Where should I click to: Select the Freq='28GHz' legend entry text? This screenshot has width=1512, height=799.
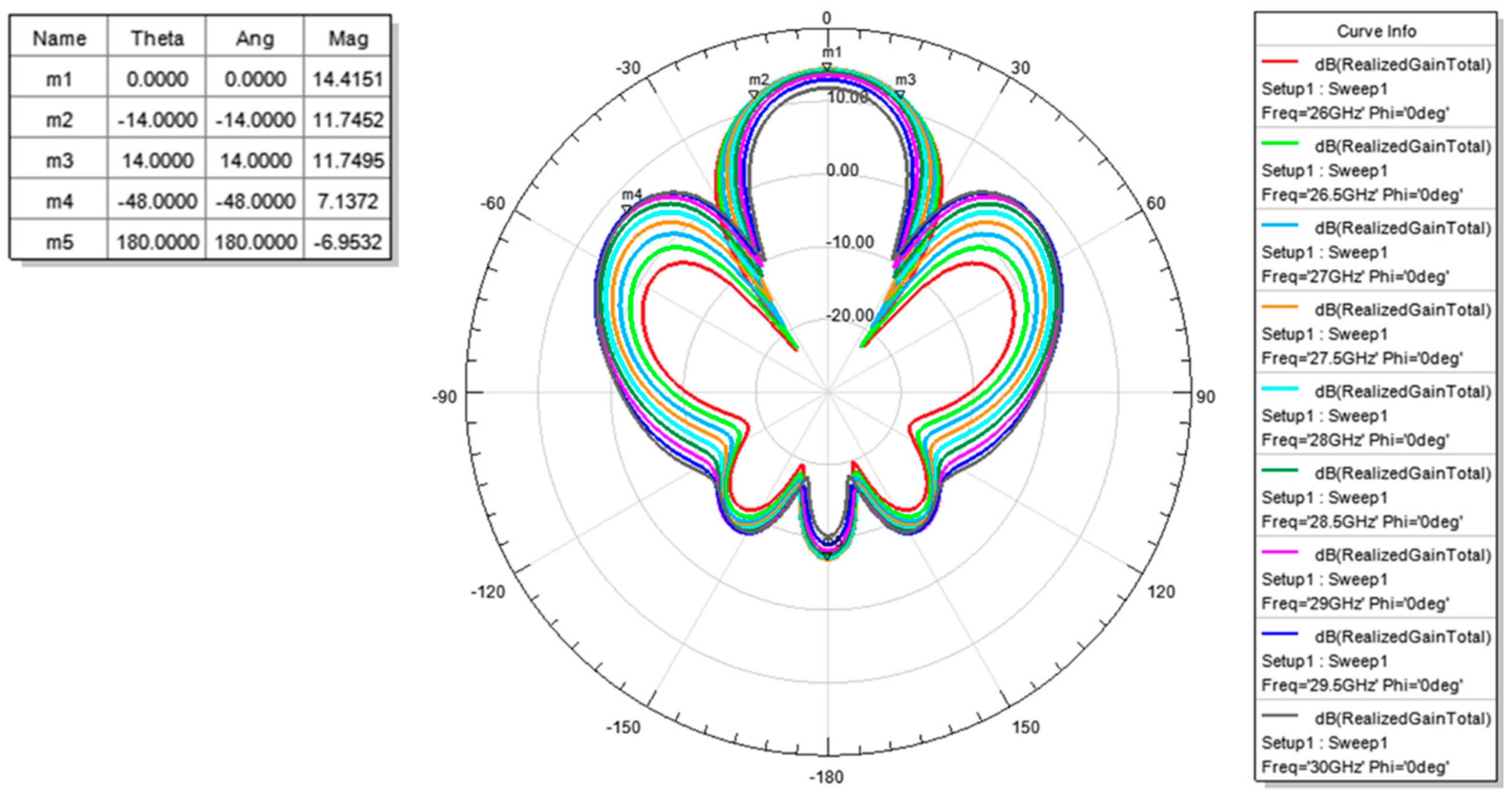(1355, 440)
